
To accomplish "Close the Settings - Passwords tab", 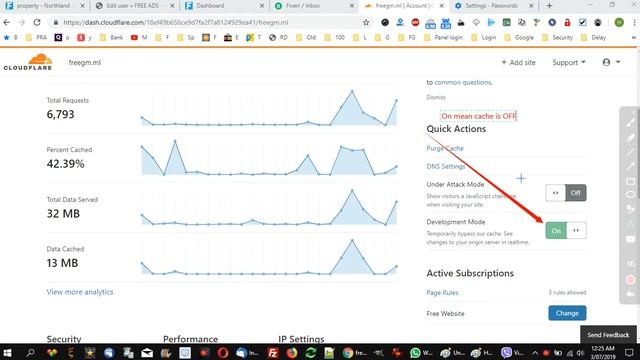I will tap(531, 6).
